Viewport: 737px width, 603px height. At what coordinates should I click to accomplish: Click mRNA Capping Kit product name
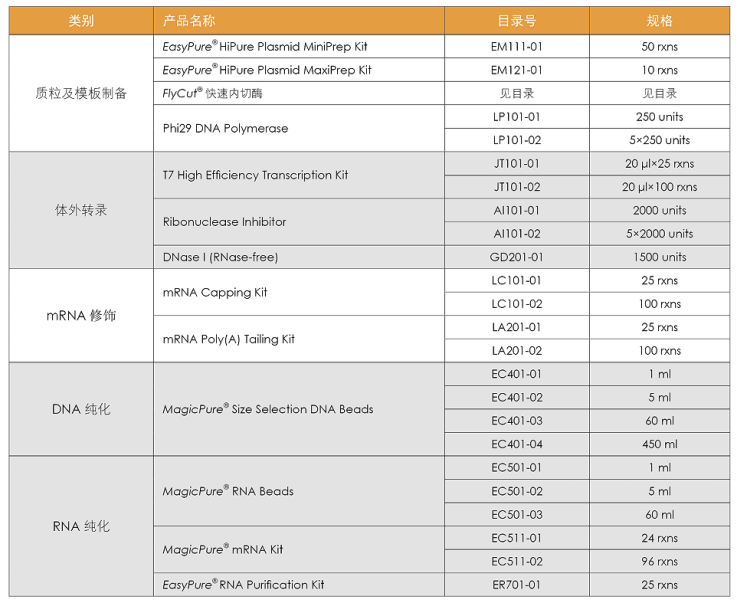point(215,292)
